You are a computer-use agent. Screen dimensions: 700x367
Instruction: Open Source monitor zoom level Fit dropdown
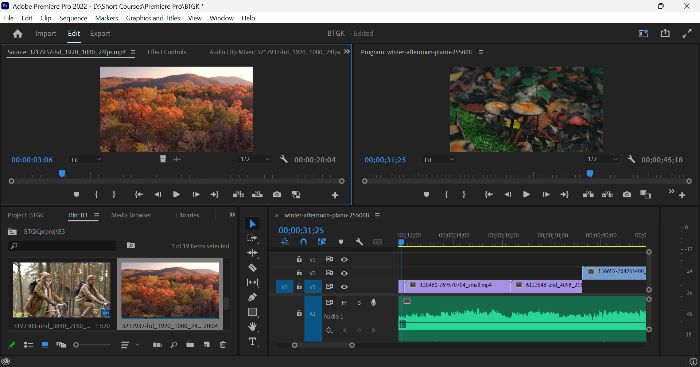(x=86, y=159)
